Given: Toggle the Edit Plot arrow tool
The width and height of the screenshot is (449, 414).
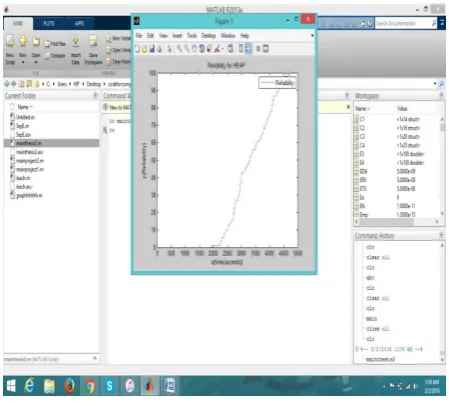Looking at the screenshot, I should pyautogui.click(x=169, y=49).
